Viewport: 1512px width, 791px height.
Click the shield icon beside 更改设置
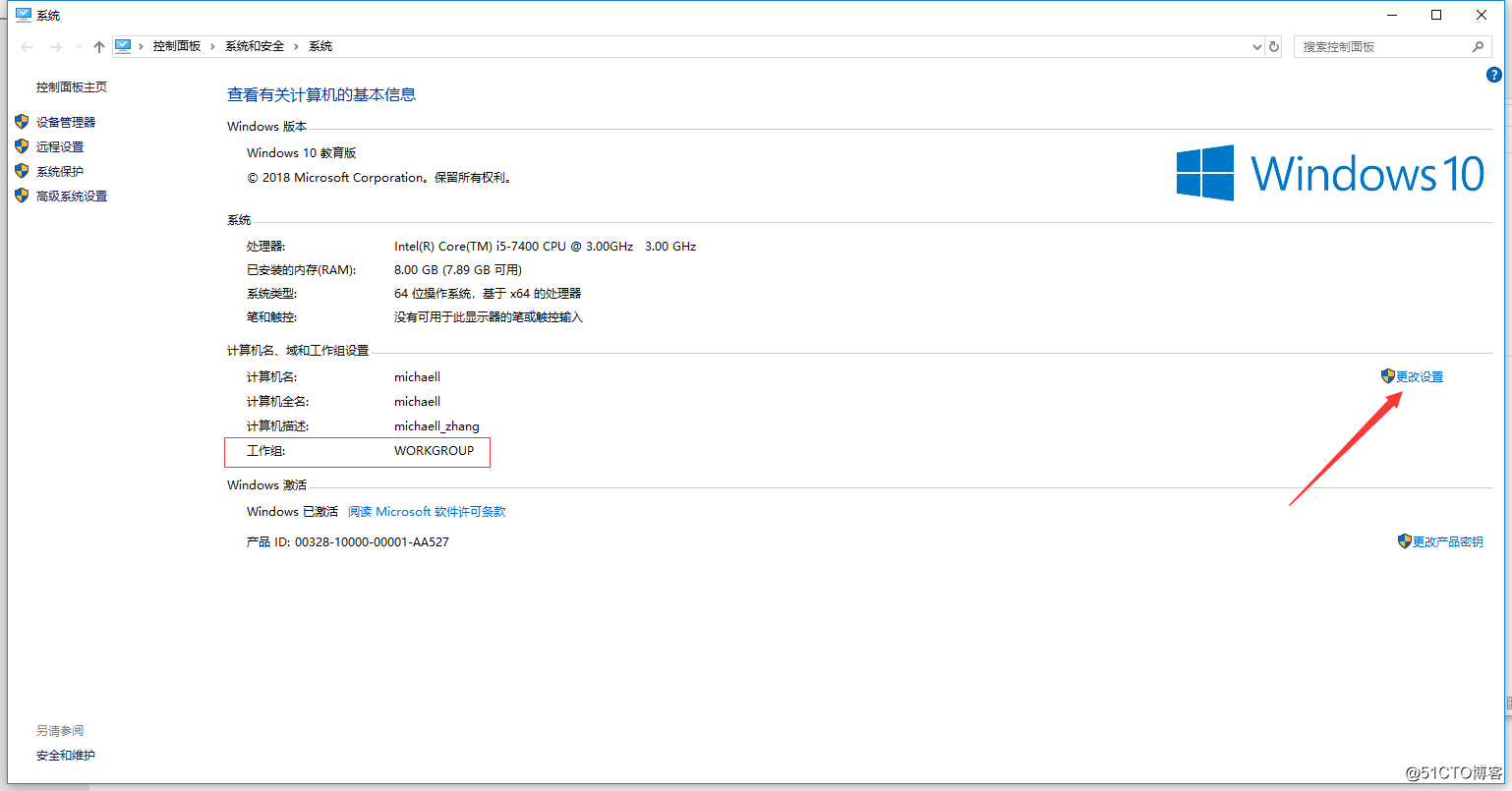1388,376
